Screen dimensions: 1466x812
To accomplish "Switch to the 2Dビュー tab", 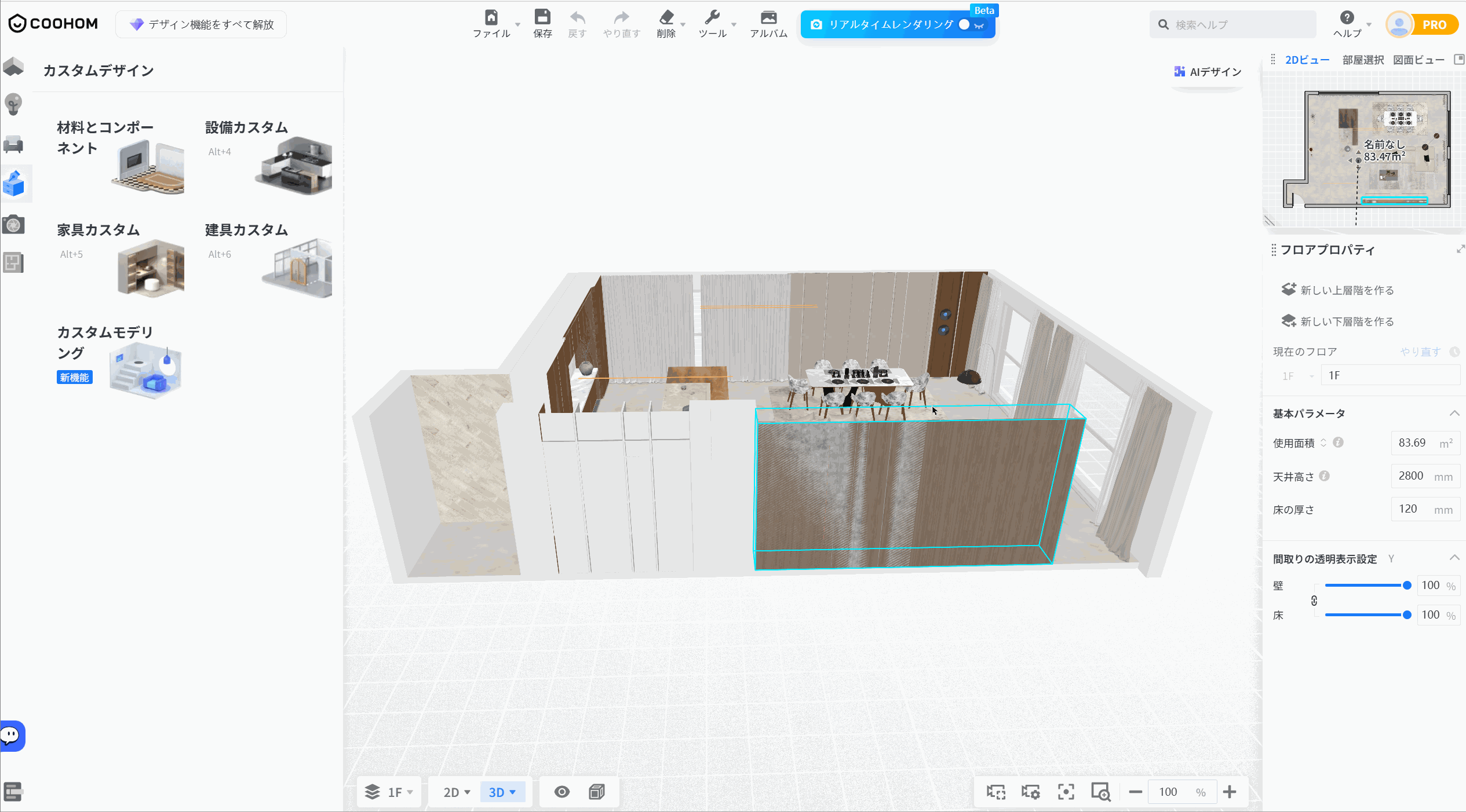I will point(1307,60).
